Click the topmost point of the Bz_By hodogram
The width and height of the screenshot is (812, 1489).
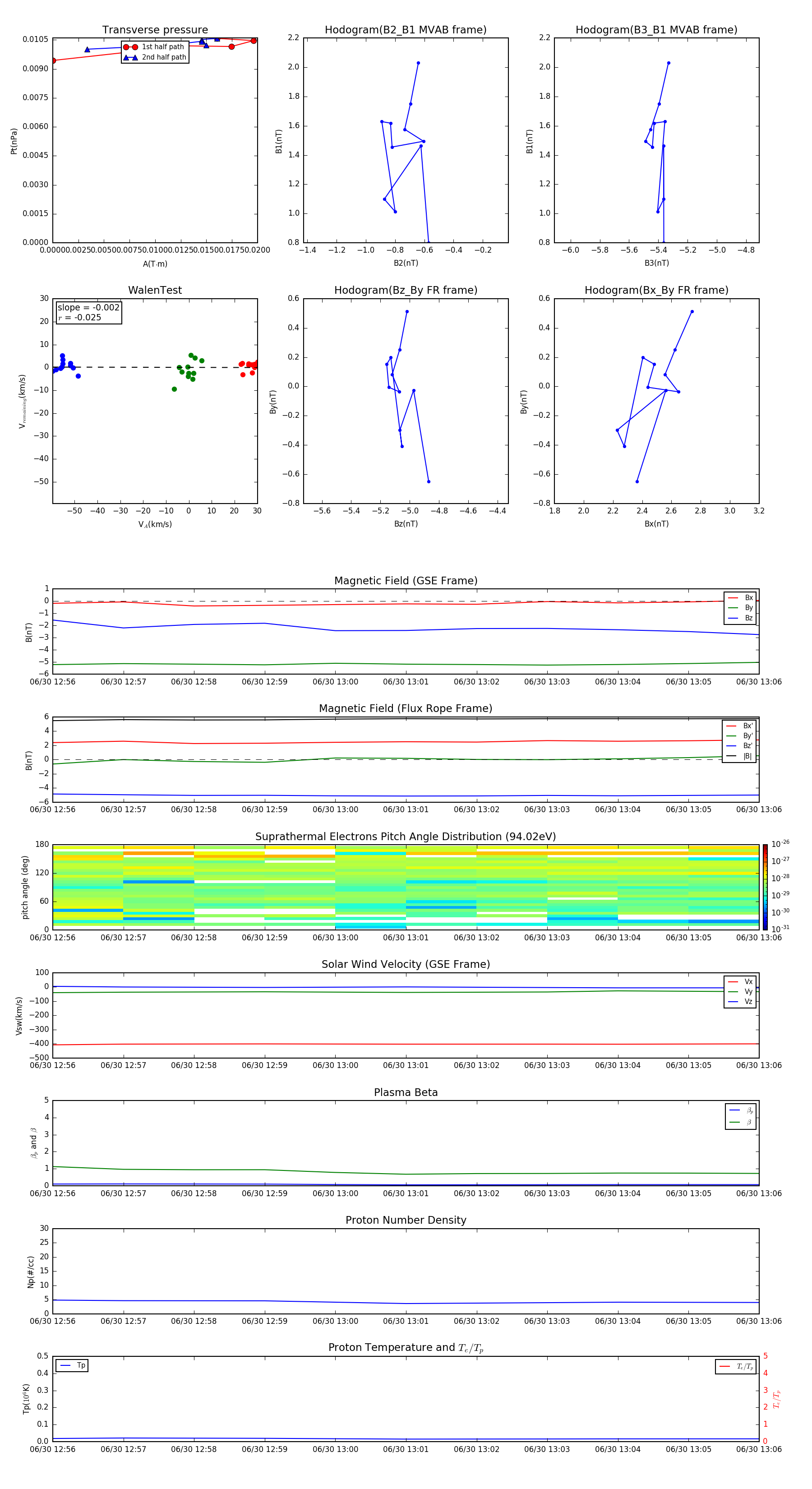point(407,312)
